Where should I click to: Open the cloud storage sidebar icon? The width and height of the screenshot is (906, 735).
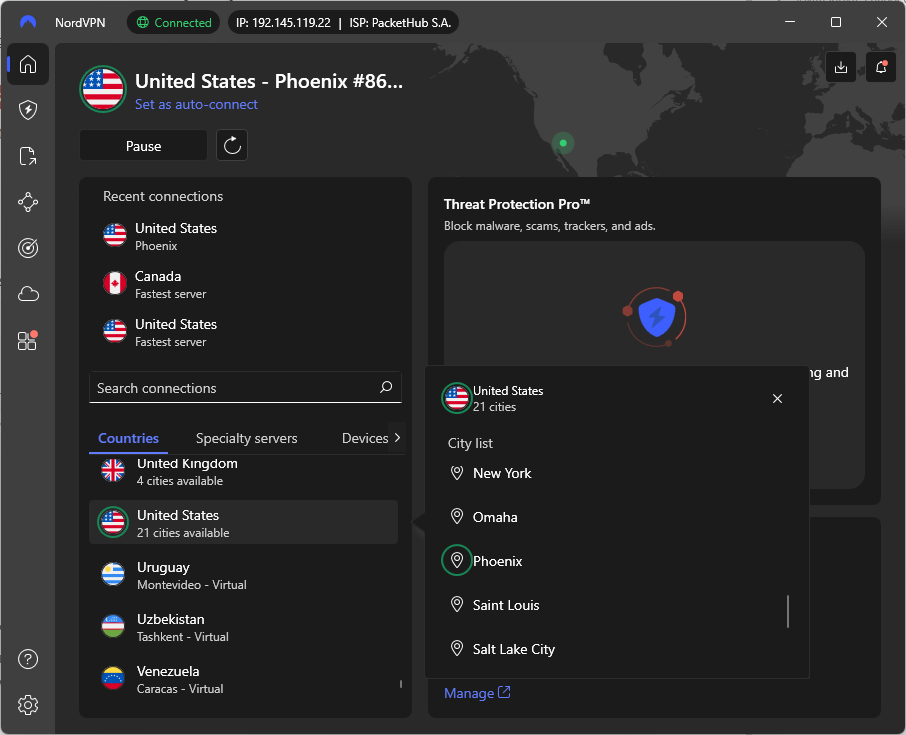(x=28, y=294)
